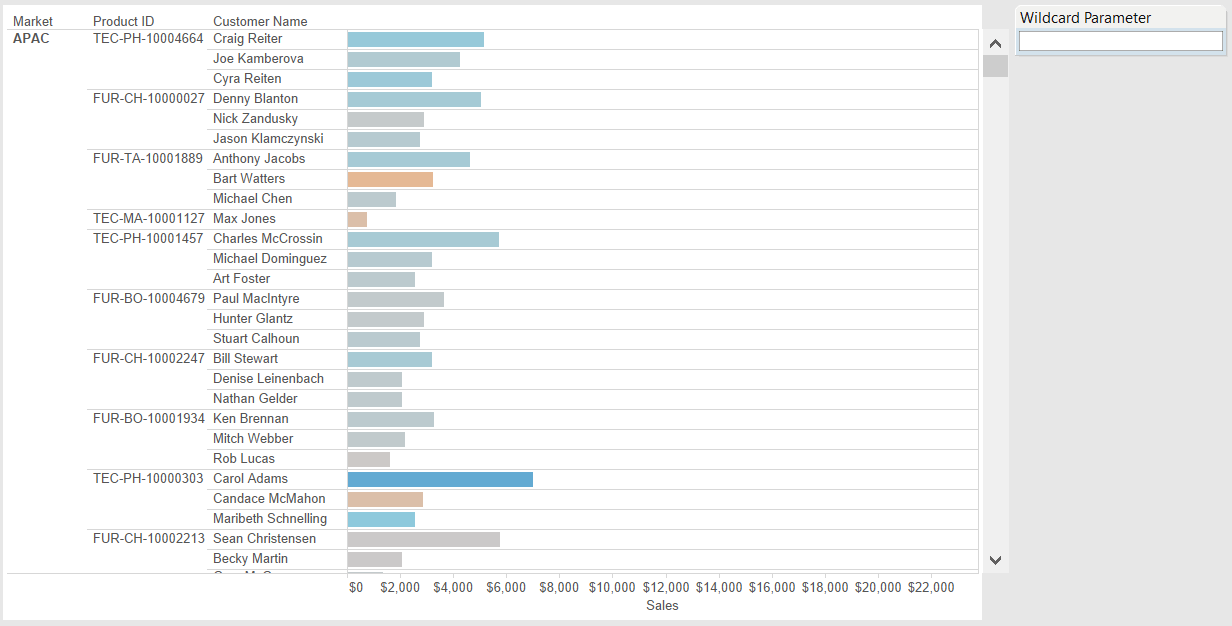This screenshot has height=626, width=1232.
Task: Click the scrollbar thumb
Action: click(x=995, y=66)
